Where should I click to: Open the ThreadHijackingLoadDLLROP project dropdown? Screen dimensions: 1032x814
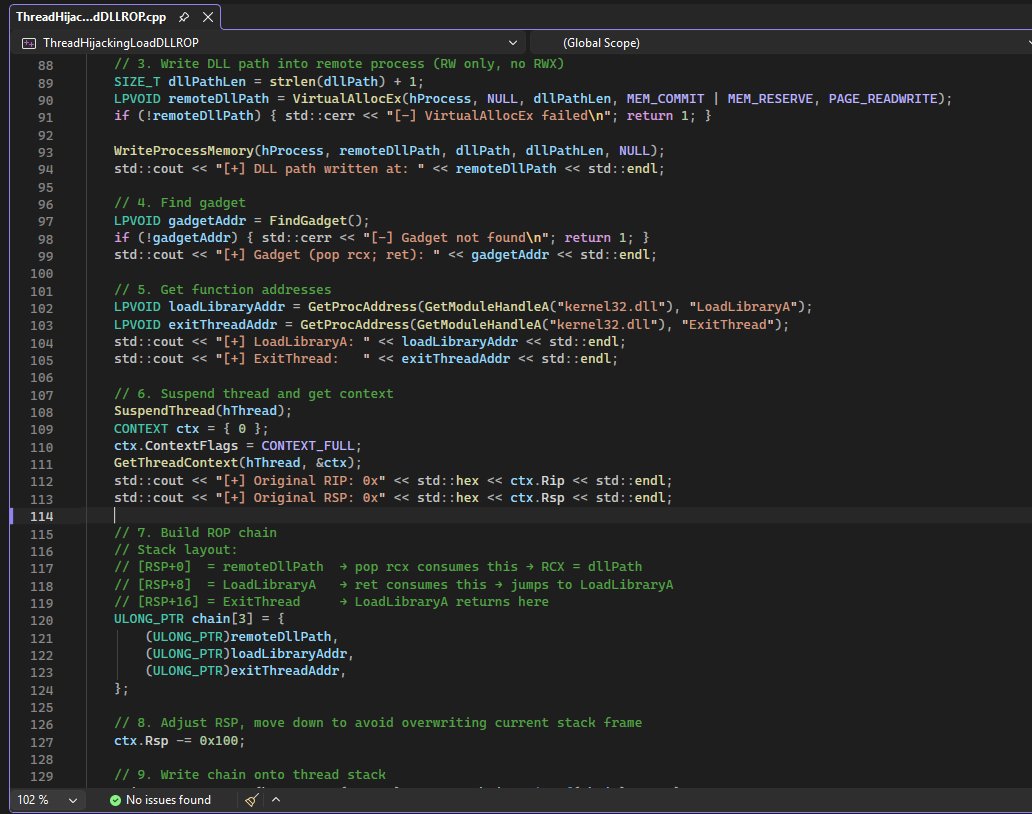(x=513, y=43)
